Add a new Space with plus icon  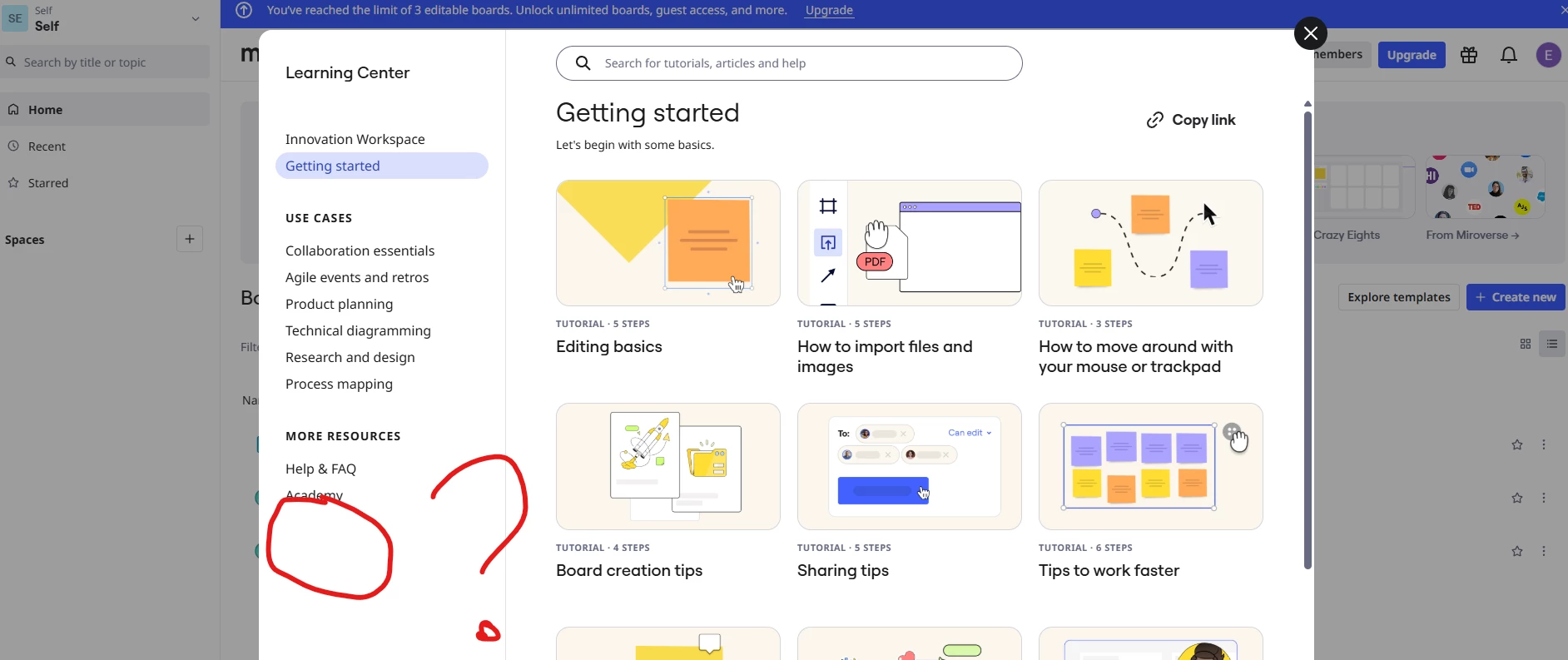(x=190, y=239)
